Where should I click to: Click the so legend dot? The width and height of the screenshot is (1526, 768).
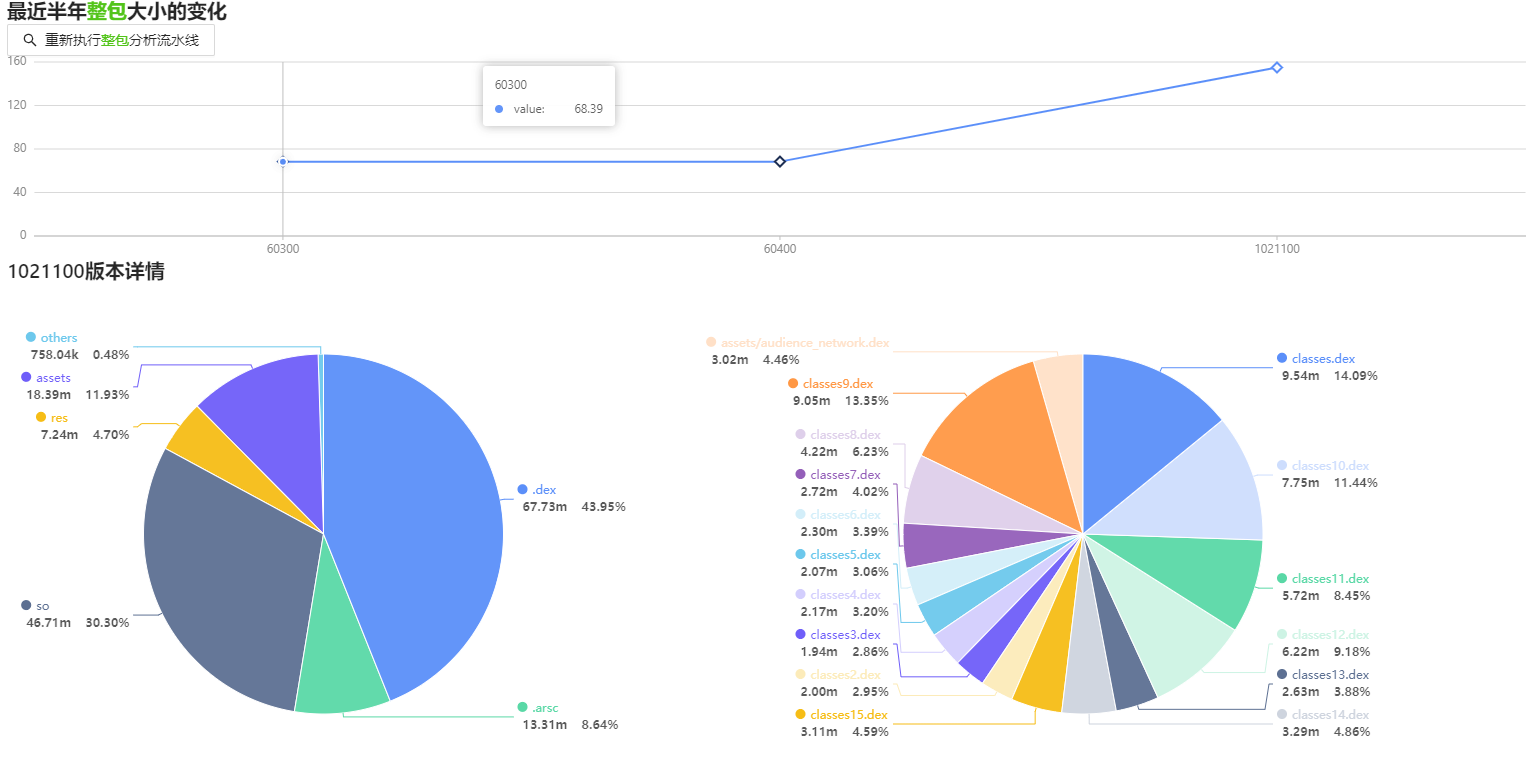(26, 605)
